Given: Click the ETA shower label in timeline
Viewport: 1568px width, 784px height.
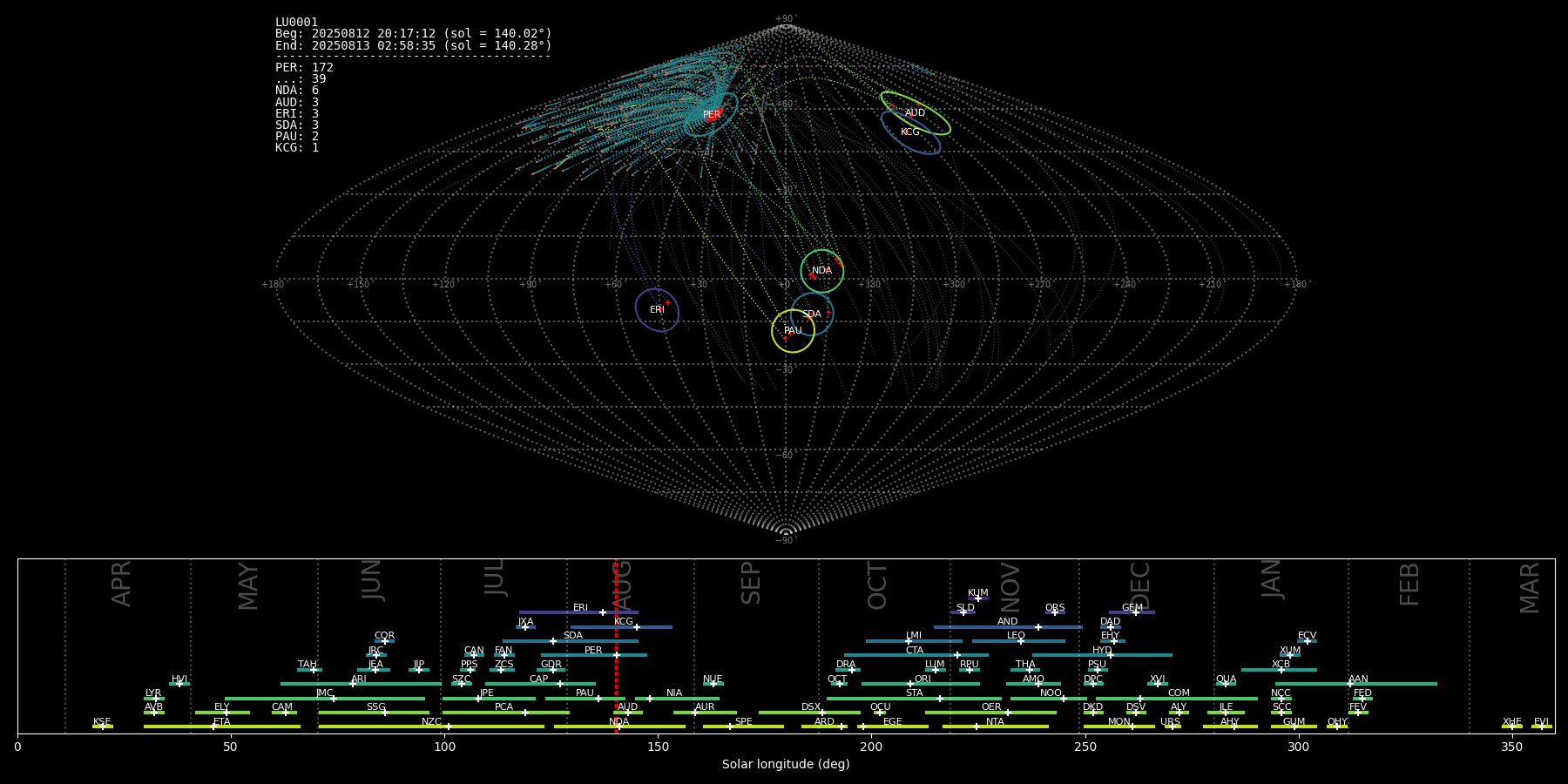Looking at the screenshot, I should [222, 722].
